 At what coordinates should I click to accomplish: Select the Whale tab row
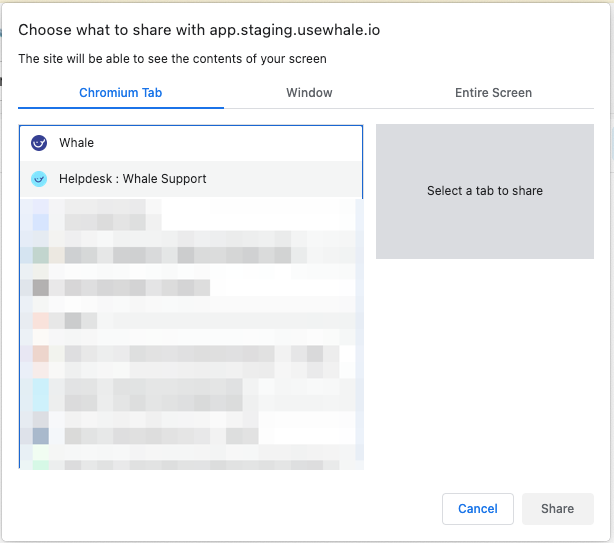[x=191, y=143]
